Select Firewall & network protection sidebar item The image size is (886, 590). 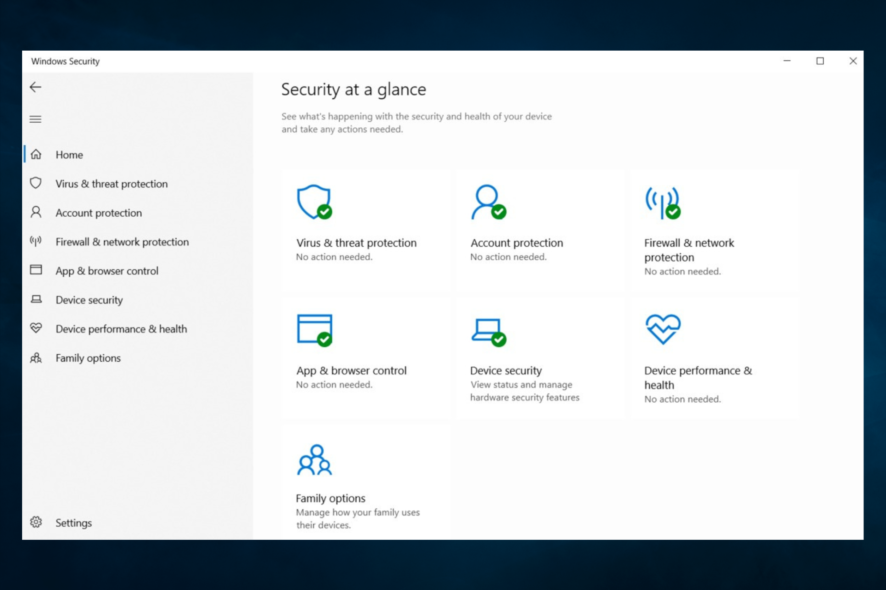coord(122,242)
